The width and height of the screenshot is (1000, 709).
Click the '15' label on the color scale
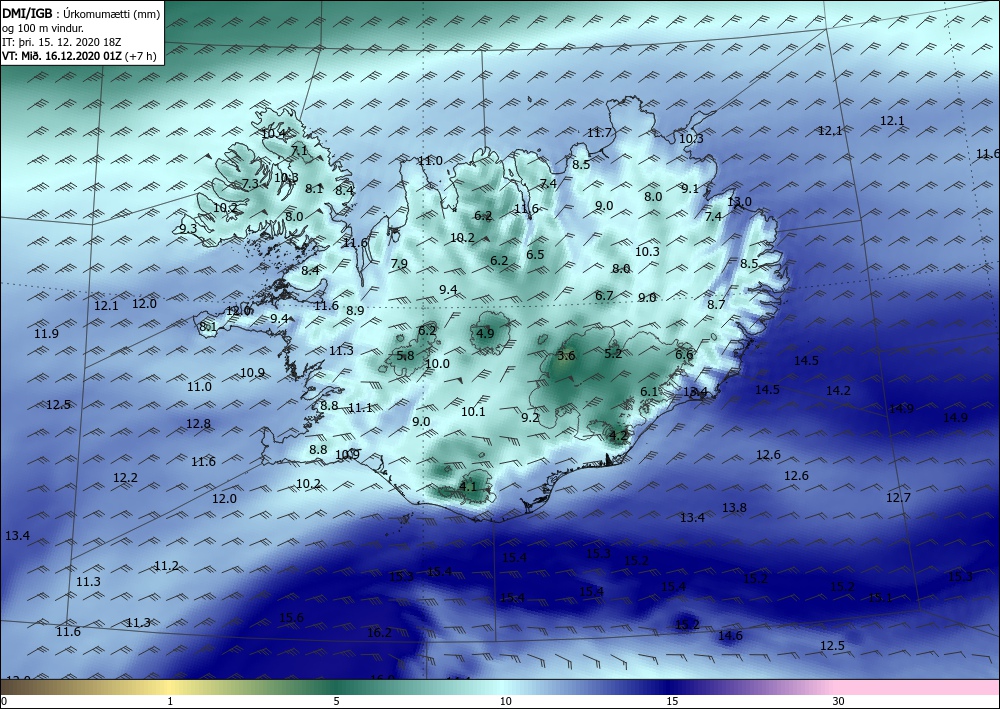pyautogui.click(x=672, y=701)
